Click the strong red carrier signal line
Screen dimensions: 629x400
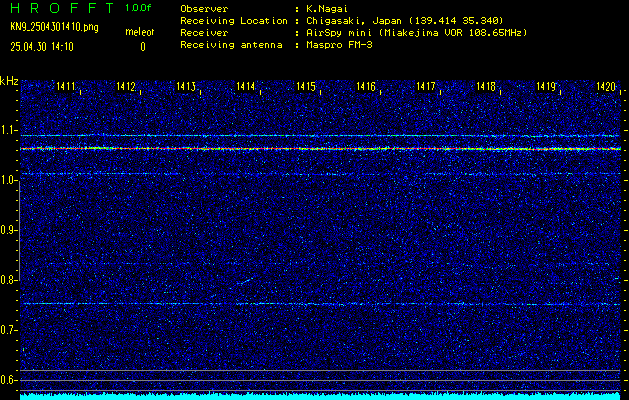point(321,149)
